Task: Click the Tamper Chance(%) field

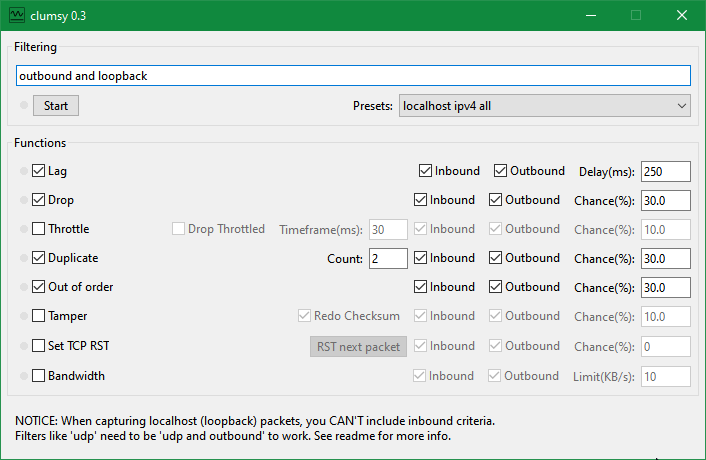Action: [x=666, y=316]
